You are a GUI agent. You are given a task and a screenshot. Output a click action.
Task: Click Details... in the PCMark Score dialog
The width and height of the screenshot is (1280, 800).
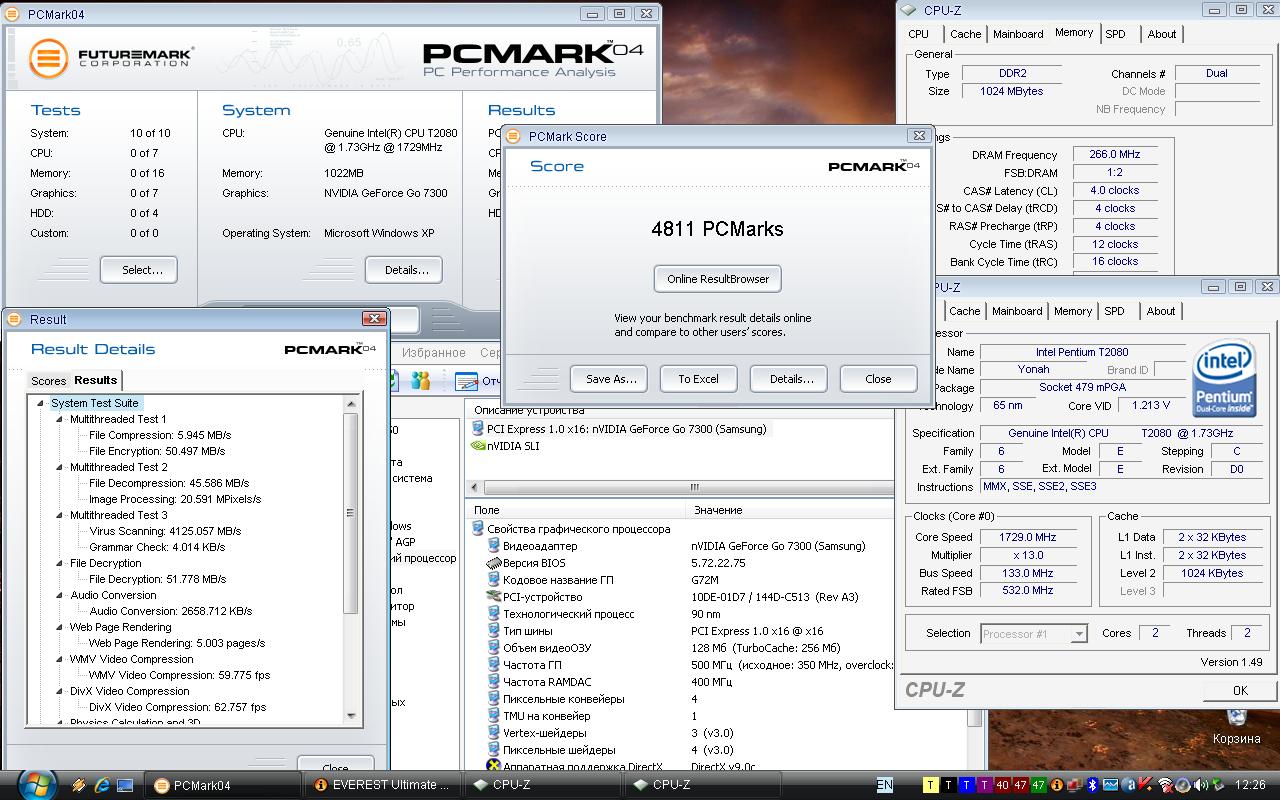[791, 379]
